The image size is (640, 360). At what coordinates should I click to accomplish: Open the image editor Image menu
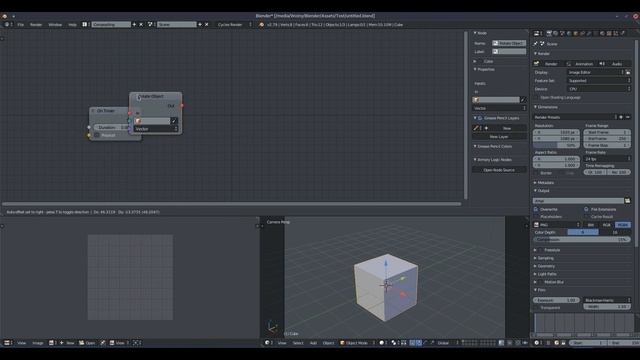(x=38, y=343)
